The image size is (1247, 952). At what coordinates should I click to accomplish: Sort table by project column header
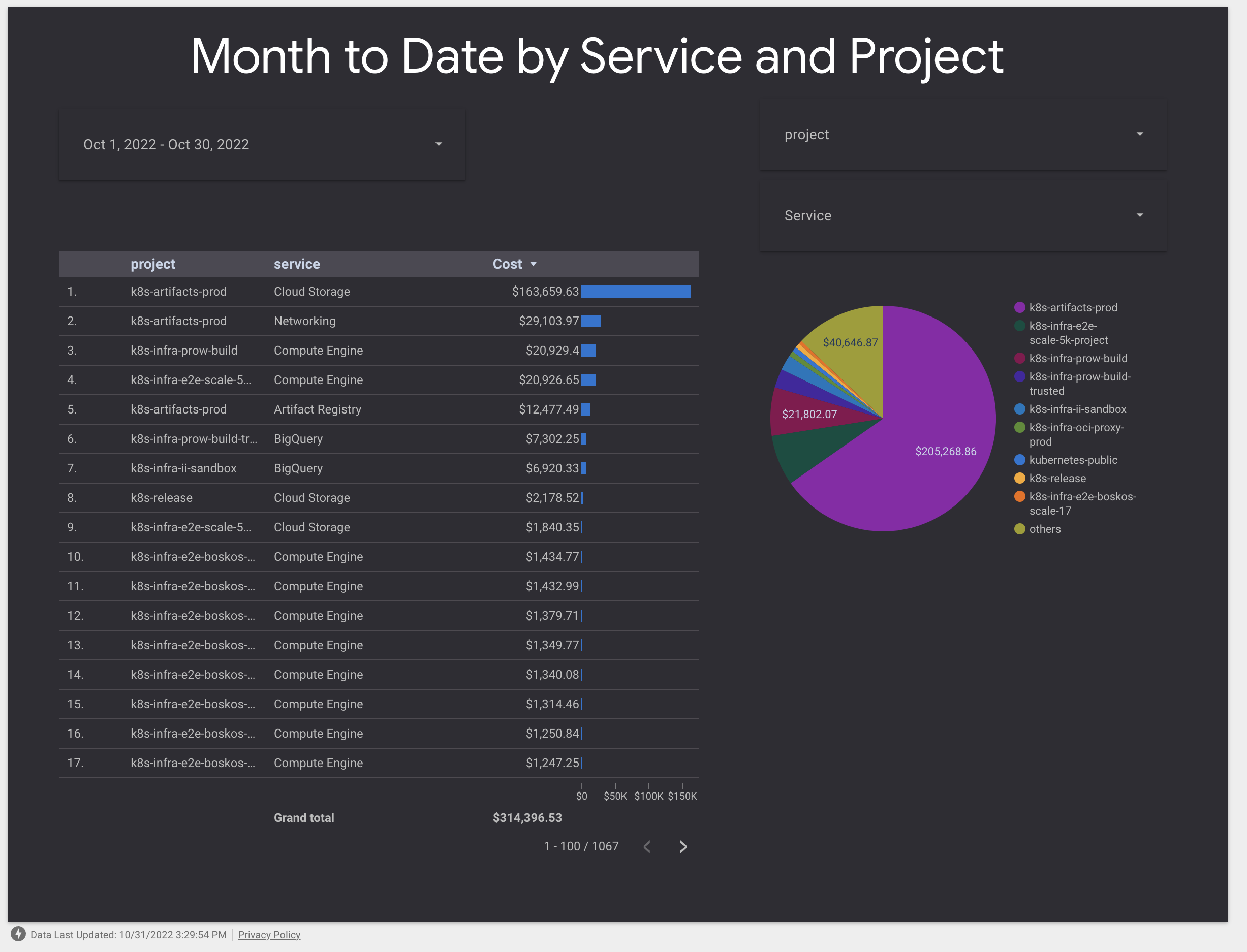[x=152, y=264]
